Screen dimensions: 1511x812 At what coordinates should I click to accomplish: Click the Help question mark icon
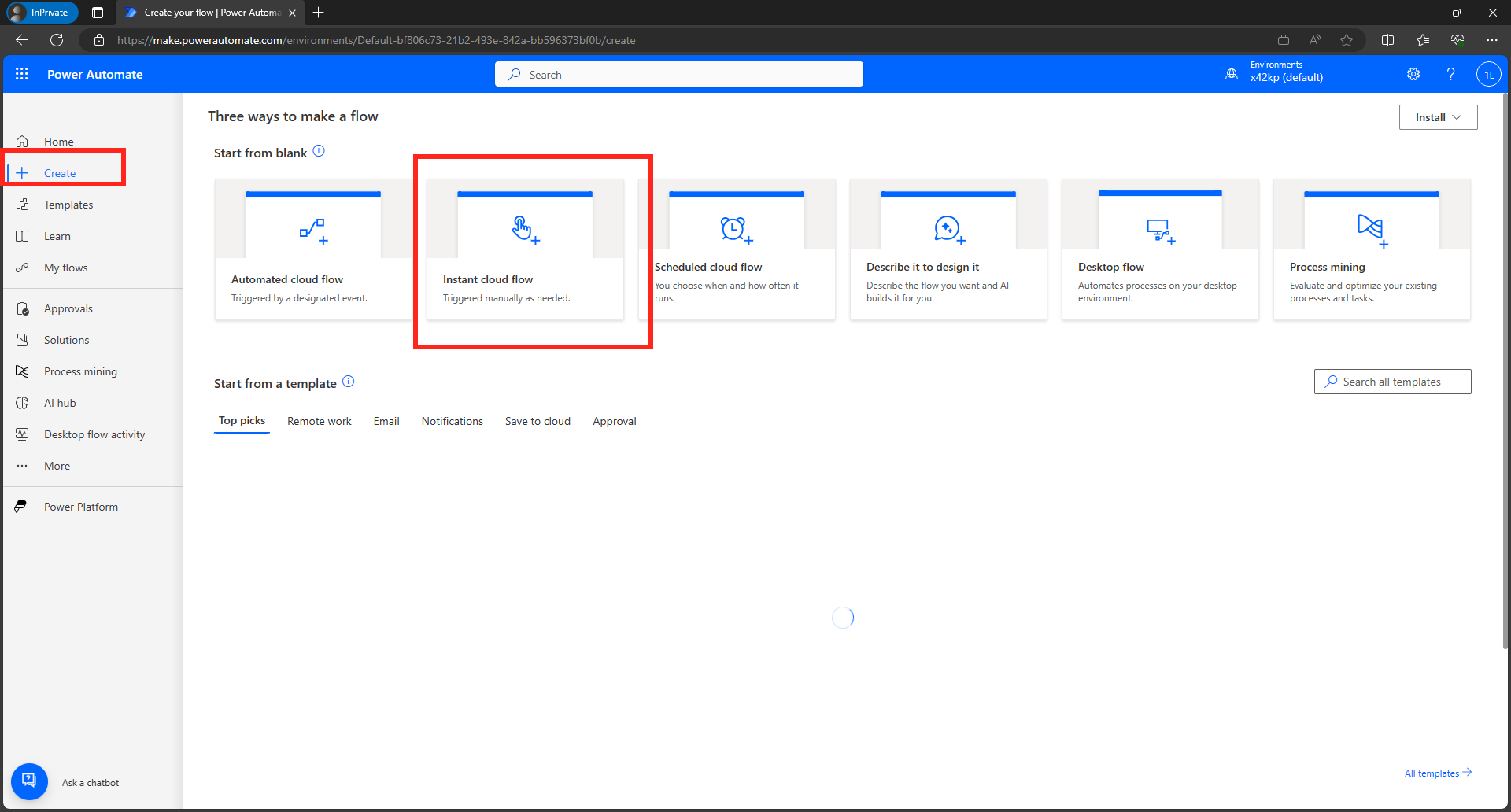click(x=1450, y=74)
